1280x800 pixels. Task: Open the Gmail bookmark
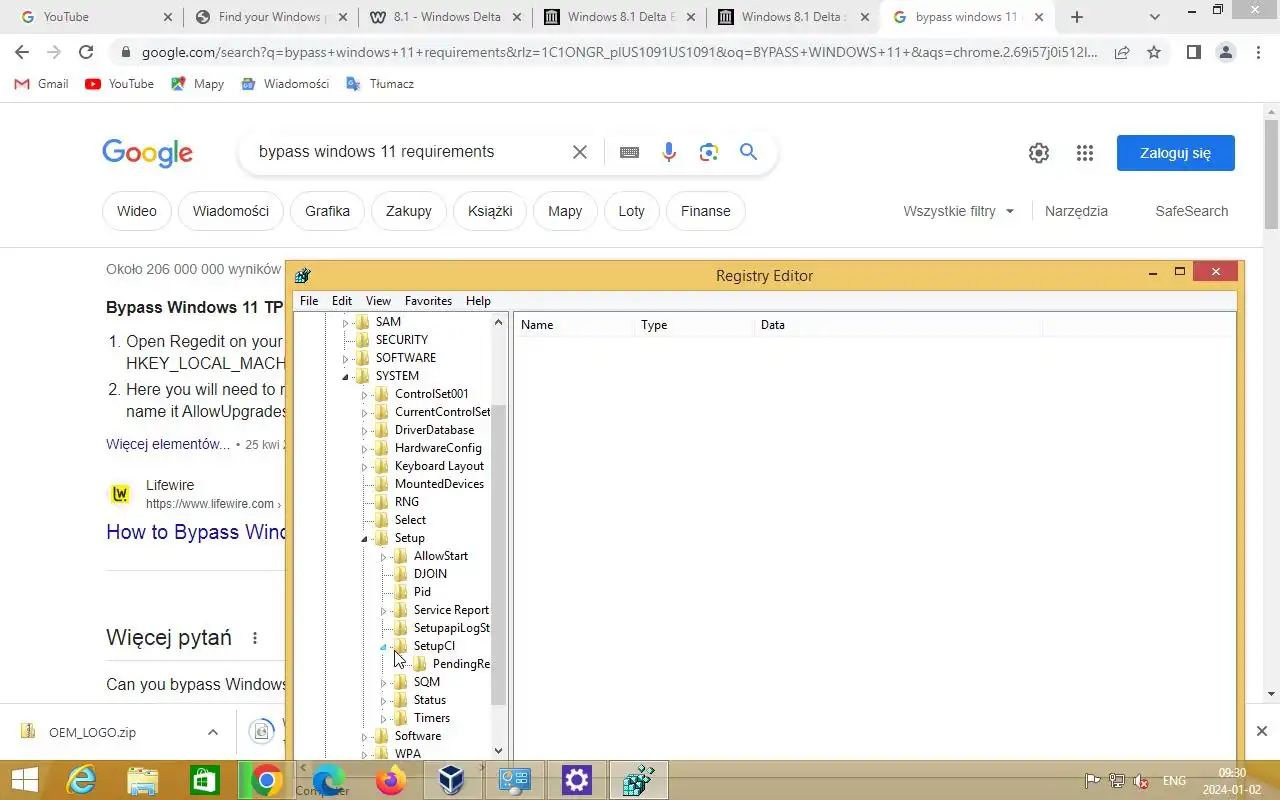(42, 84)
